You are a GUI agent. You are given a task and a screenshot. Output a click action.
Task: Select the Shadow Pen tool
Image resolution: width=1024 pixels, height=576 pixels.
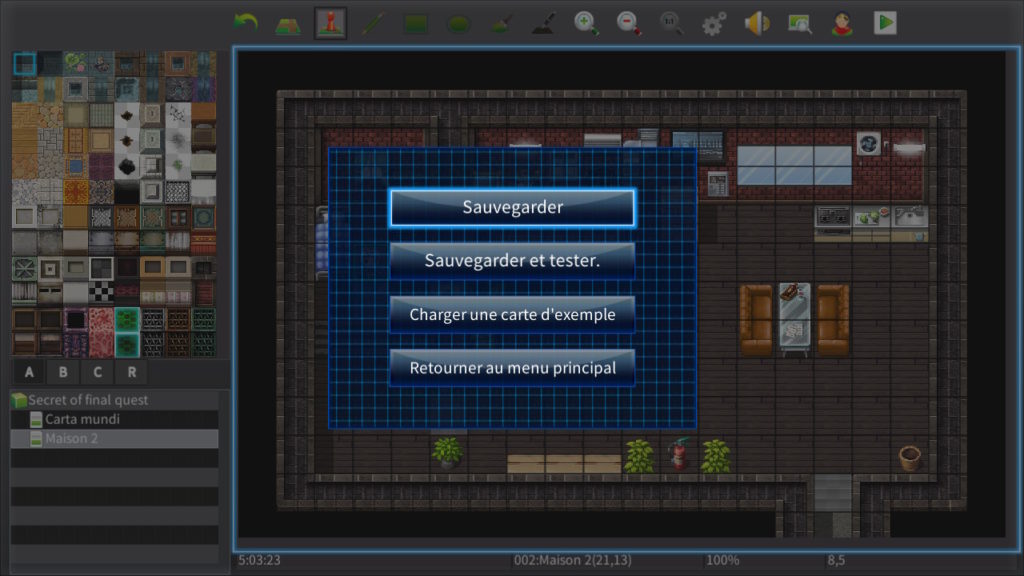543,24
